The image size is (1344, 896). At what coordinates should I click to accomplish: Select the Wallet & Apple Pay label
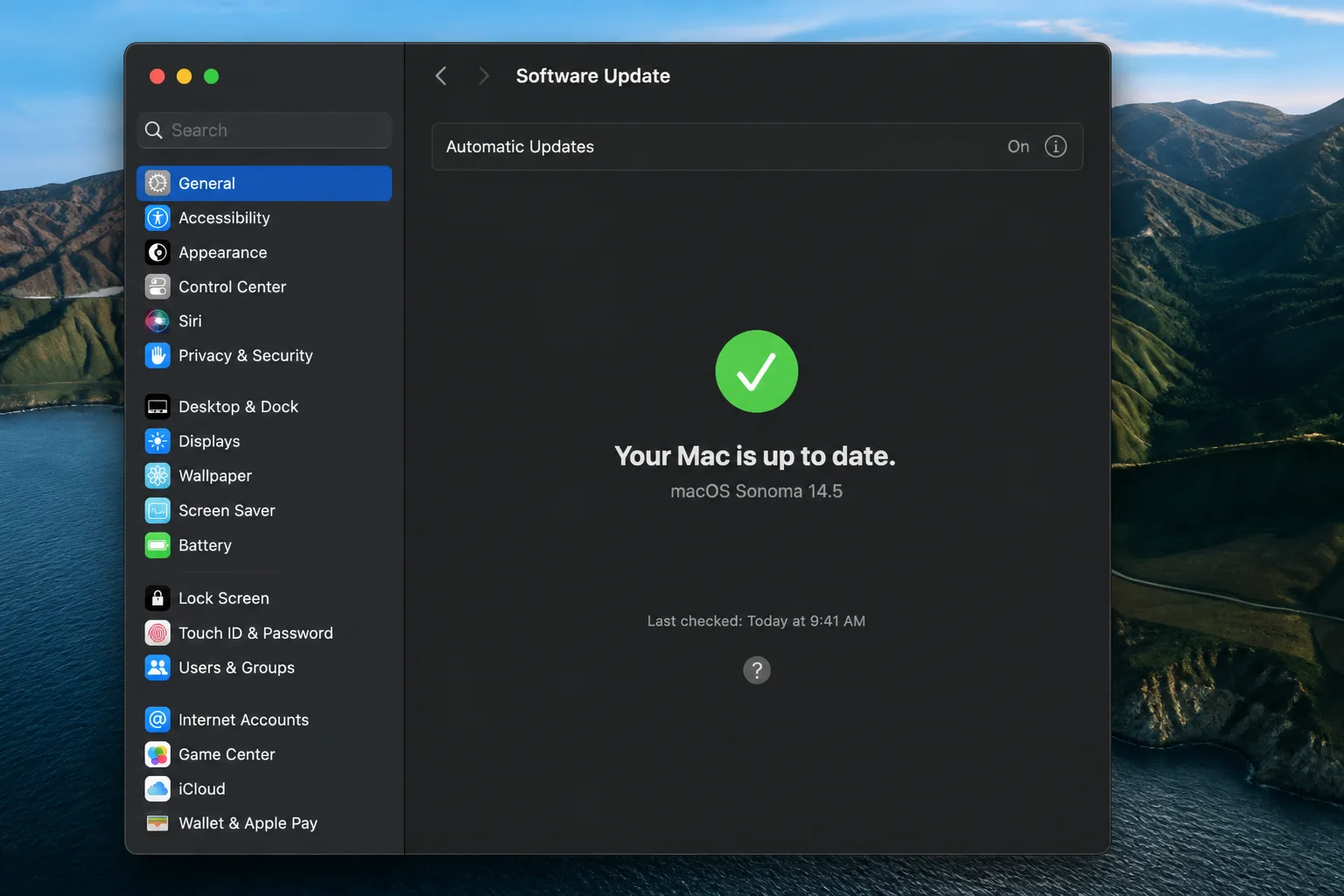click(248, 823)
